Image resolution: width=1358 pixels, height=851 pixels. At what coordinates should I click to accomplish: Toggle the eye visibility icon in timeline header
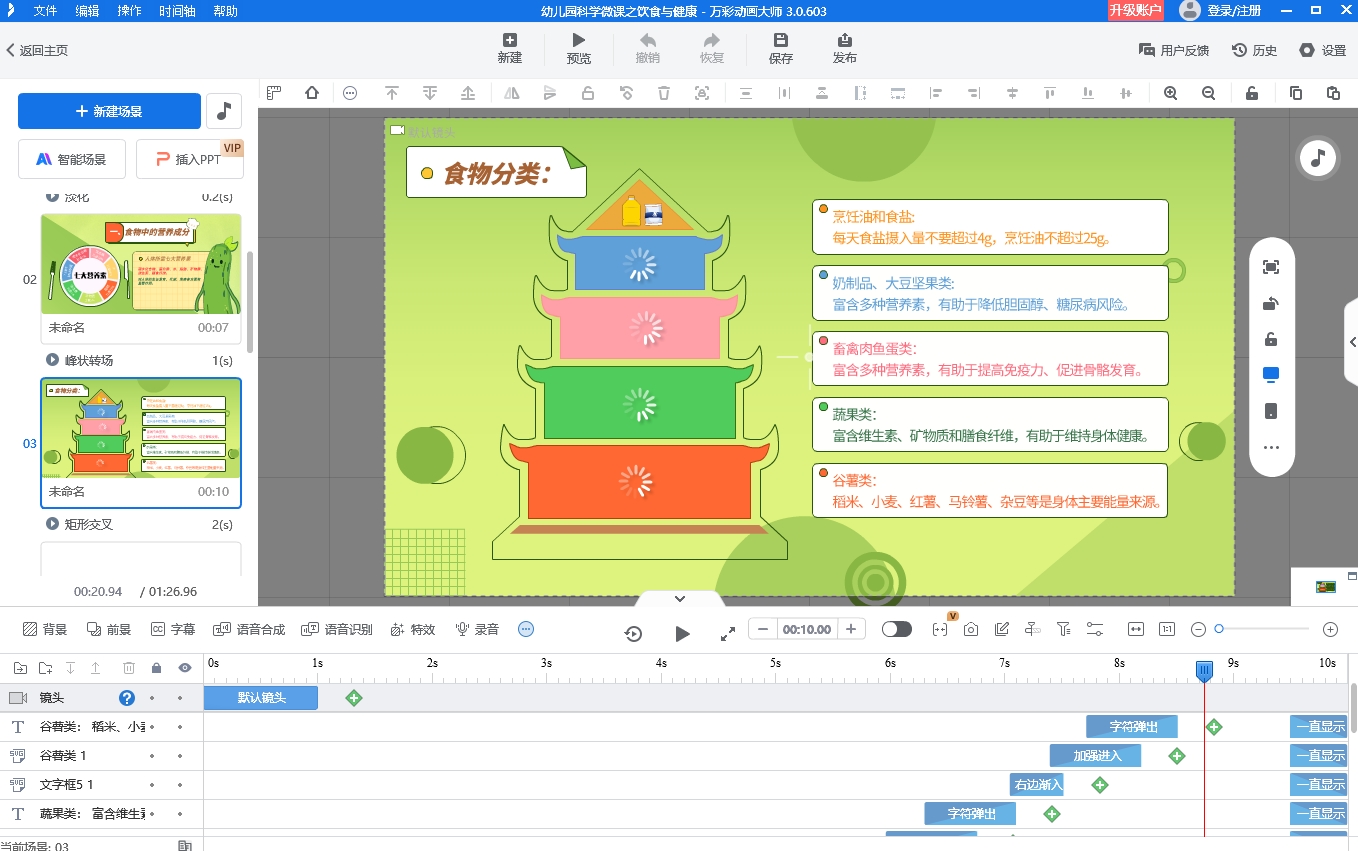pyautogui.click(x=184, y=668)
